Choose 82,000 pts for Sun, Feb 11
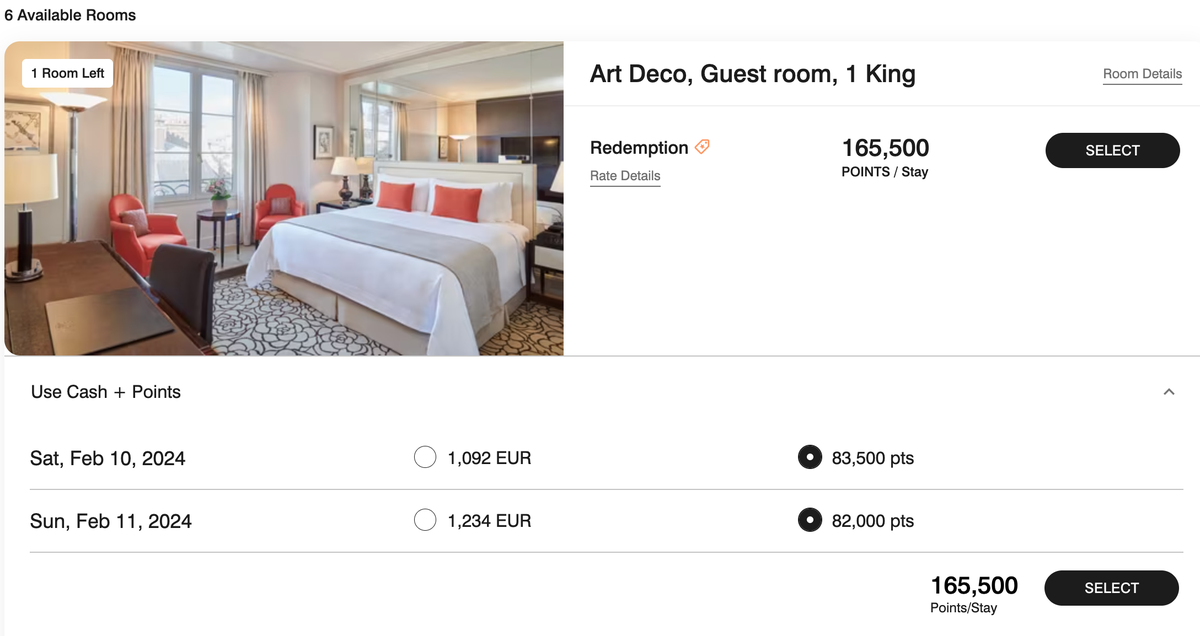The image size is (1200, 636). pyautogui.click(x=809, y=520)
